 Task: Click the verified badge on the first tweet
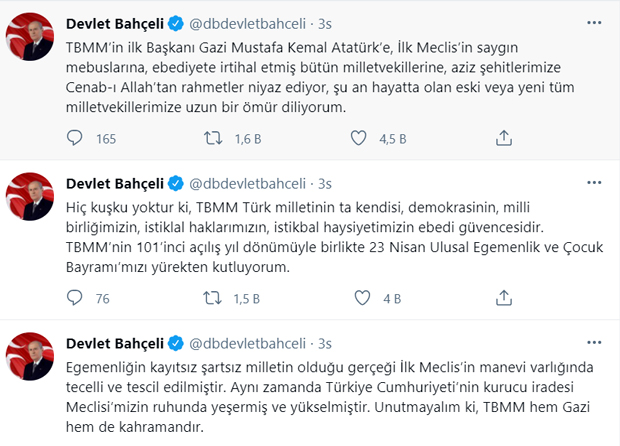pyautogui.click(x=176, y=24)
